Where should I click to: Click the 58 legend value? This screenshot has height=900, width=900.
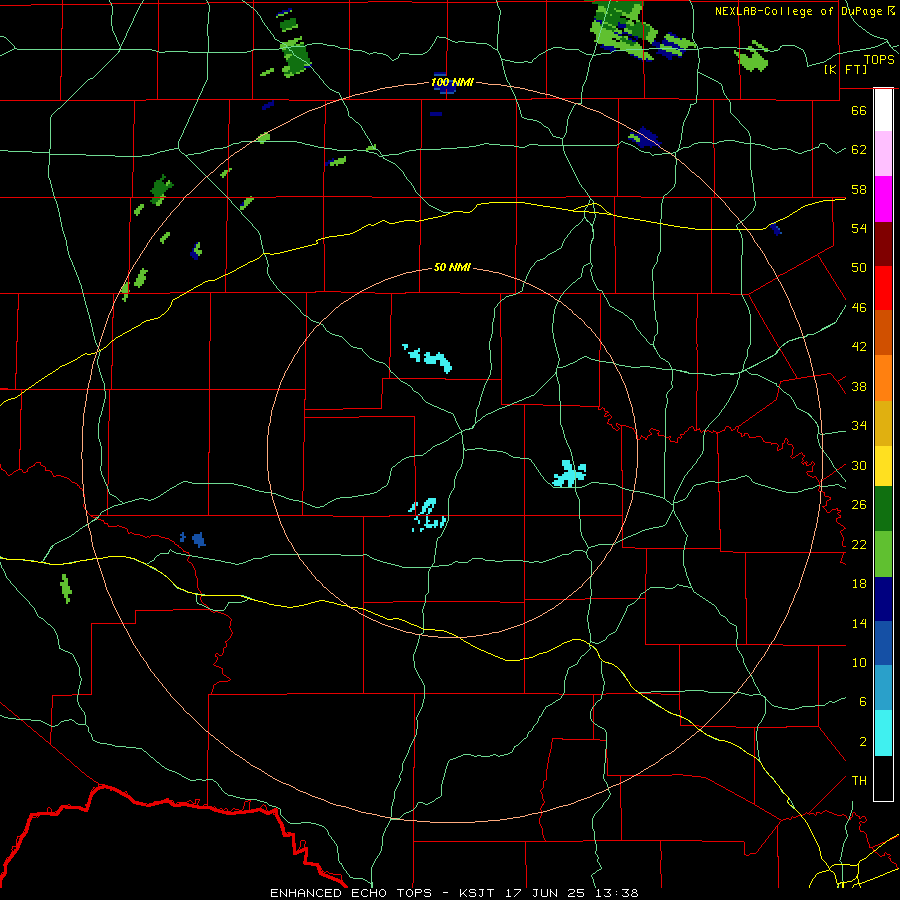click(x=859, y=189)
